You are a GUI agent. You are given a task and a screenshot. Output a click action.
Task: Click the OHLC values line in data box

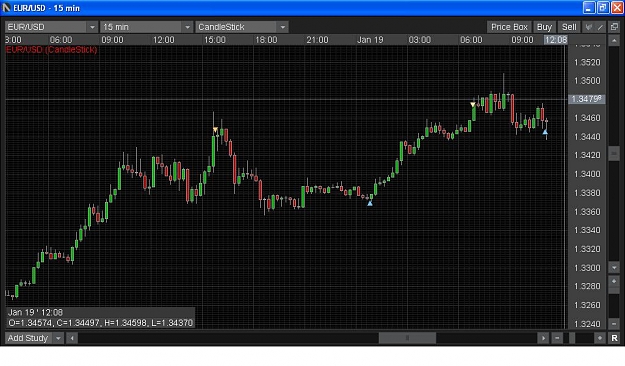tap(100, 323)
